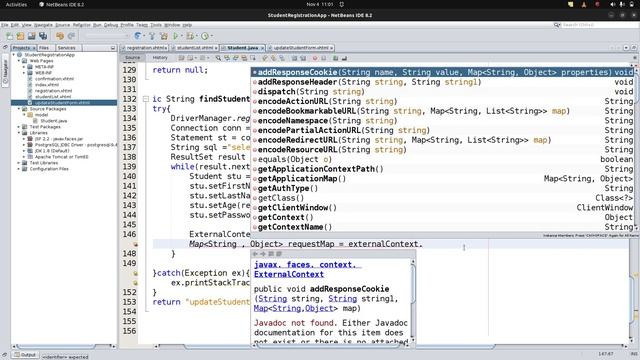Click the Output button in status bar
640x360 pixels.
point(25,355)
